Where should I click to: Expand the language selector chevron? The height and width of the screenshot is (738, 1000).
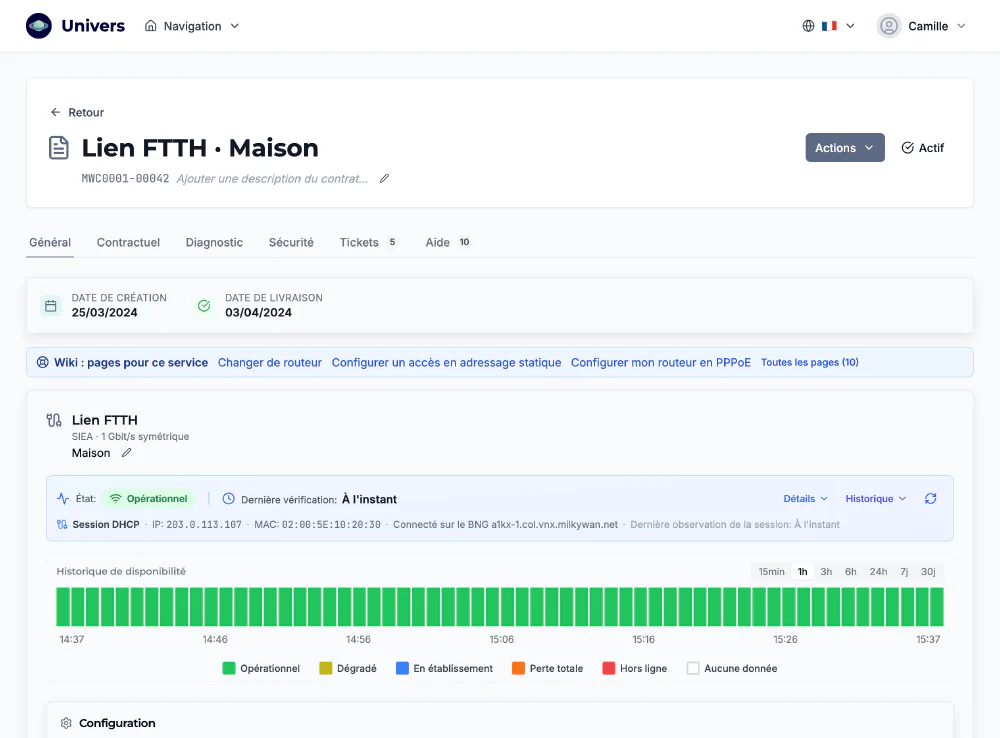pos(850,26)
